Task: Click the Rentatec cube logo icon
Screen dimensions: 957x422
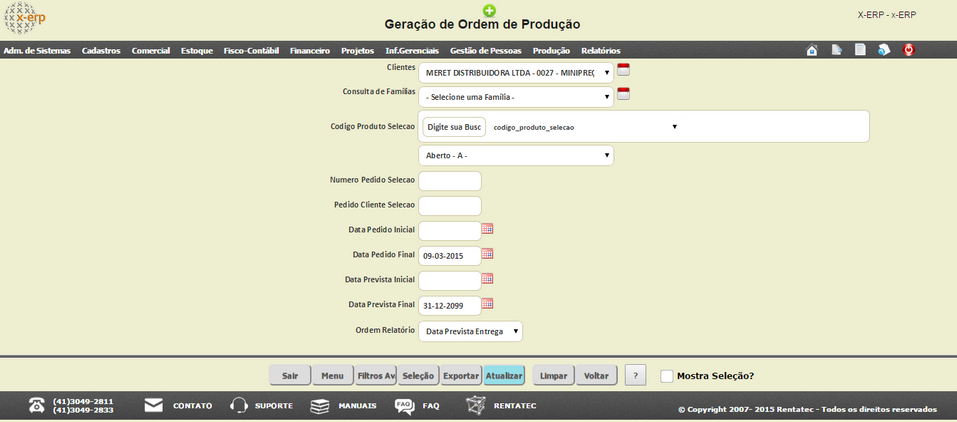Action: [x=476, y=406]
